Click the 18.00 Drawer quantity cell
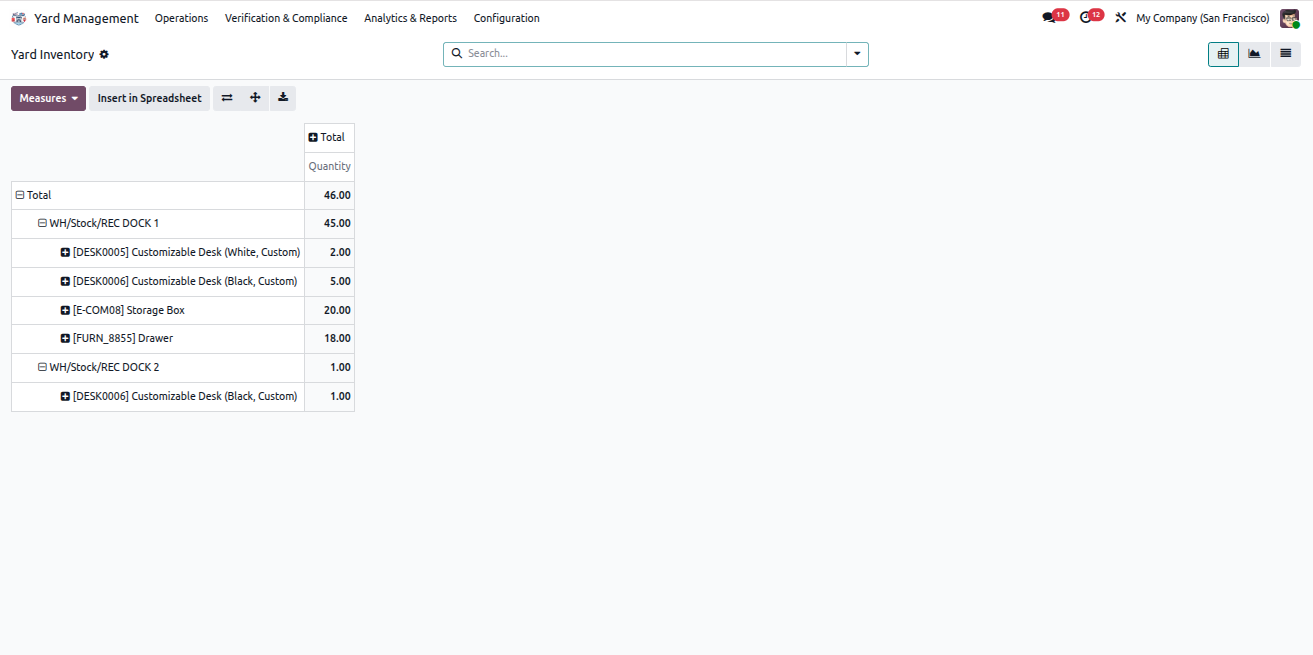1313x655 pixels. (329, 338)
